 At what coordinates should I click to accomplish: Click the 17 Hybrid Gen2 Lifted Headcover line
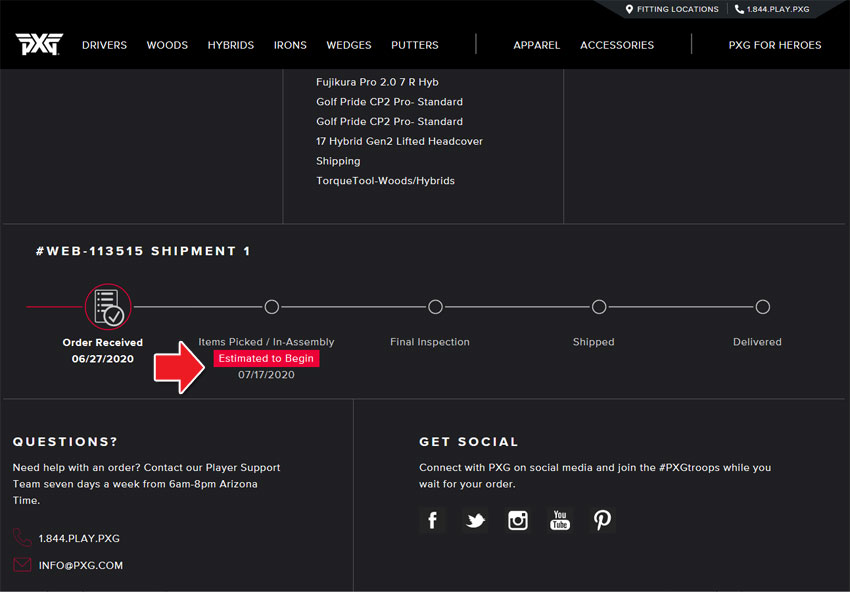tap(399, 141)
